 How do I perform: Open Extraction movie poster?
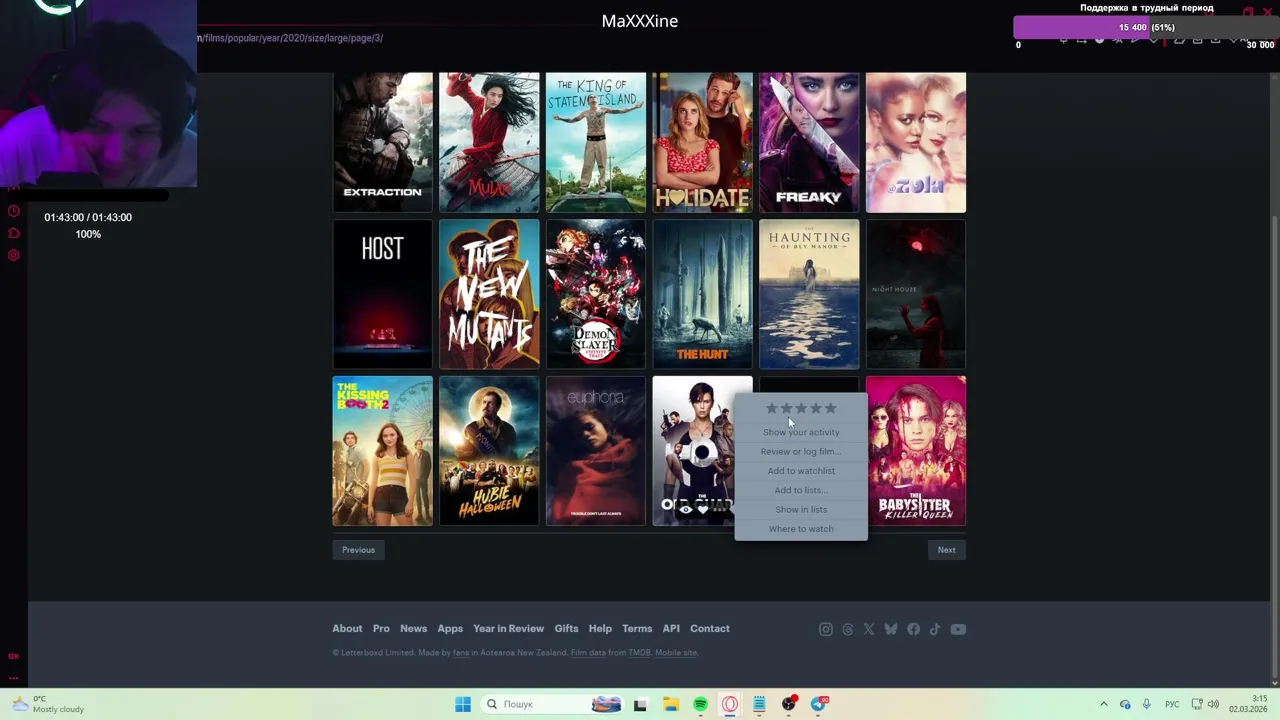[383, 142]
